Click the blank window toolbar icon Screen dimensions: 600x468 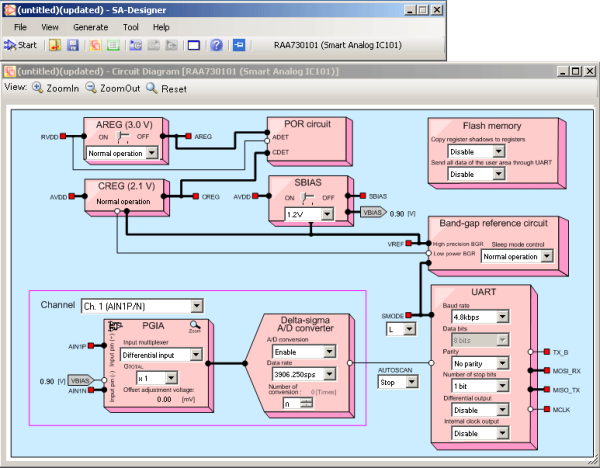(194, 45)
